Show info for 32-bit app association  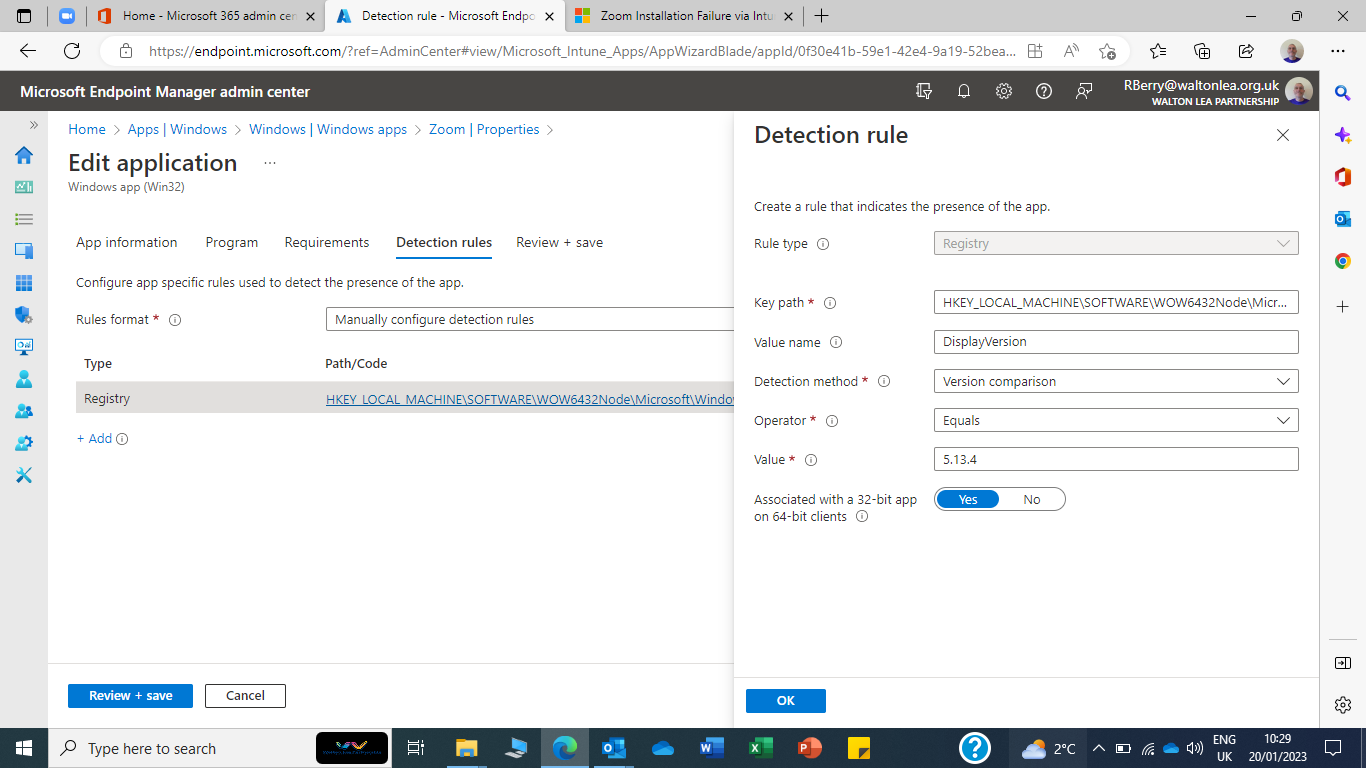(x=862, y=517)
